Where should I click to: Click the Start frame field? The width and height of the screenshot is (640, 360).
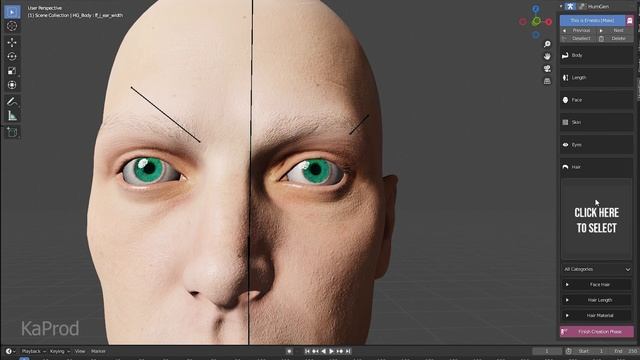[590, 351]
